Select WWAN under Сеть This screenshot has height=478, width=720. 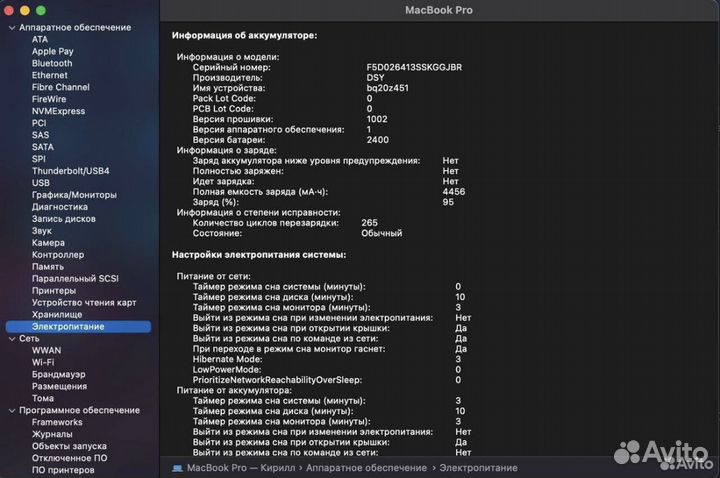46,350
